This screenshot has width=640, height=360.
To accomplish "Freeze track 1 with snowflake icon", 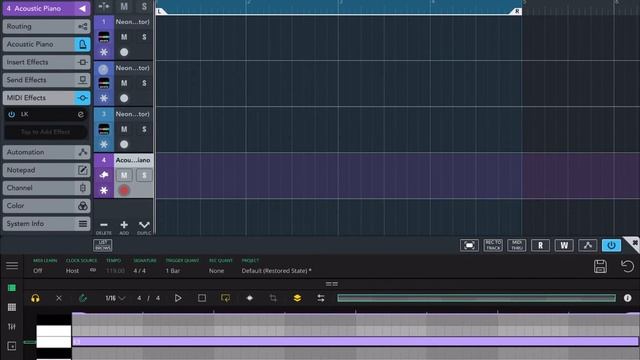I will 104,52.
